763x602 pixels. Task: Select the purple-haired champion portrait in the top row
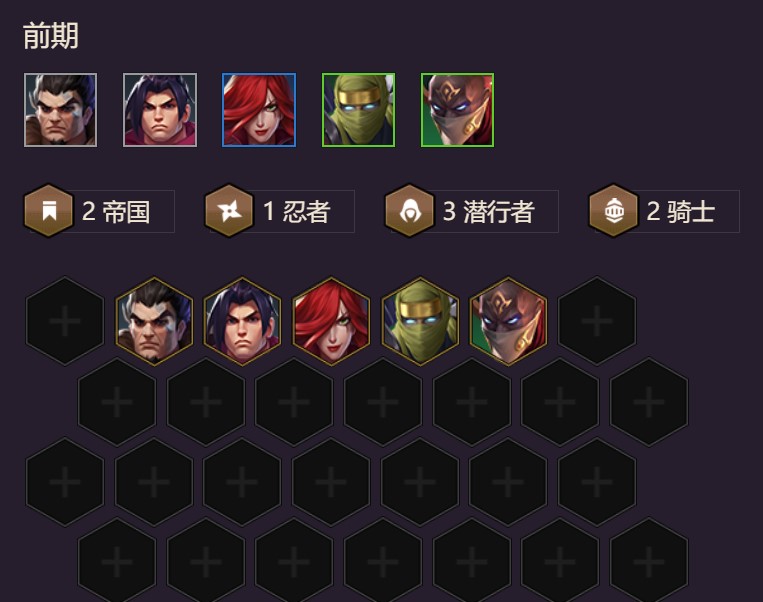[160, 110]
